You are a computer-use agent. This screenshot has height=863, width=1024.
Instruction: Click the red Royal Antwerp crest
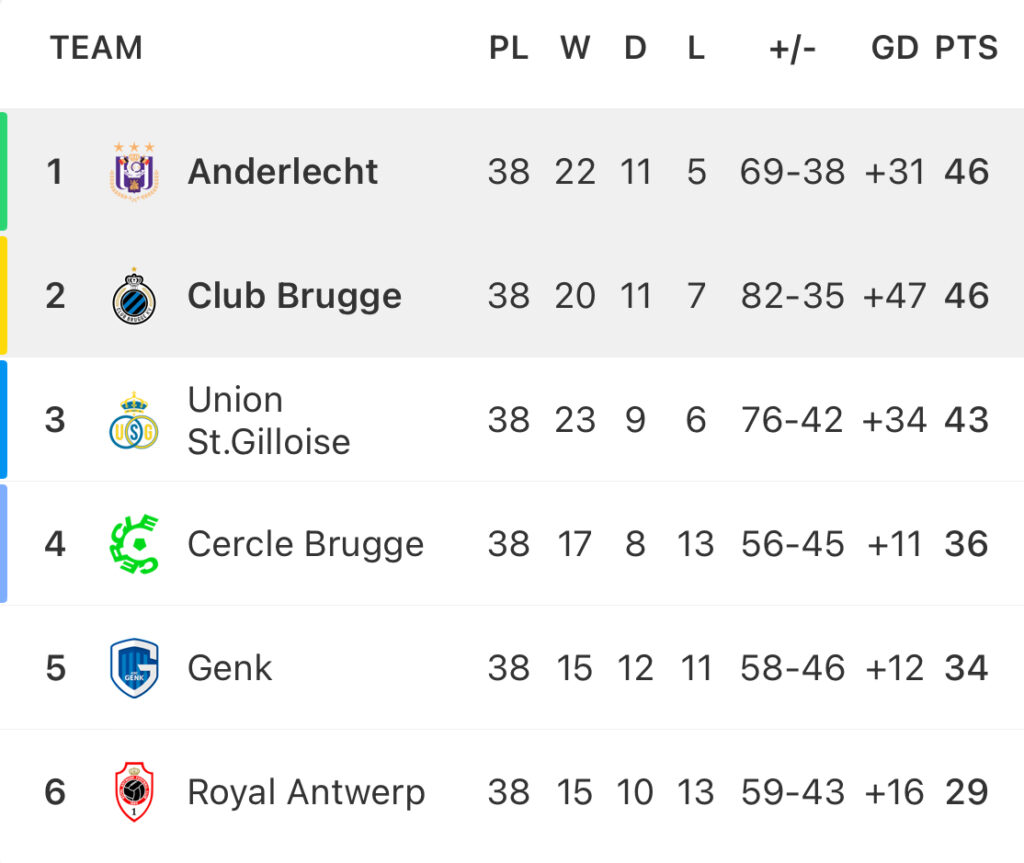134,792
